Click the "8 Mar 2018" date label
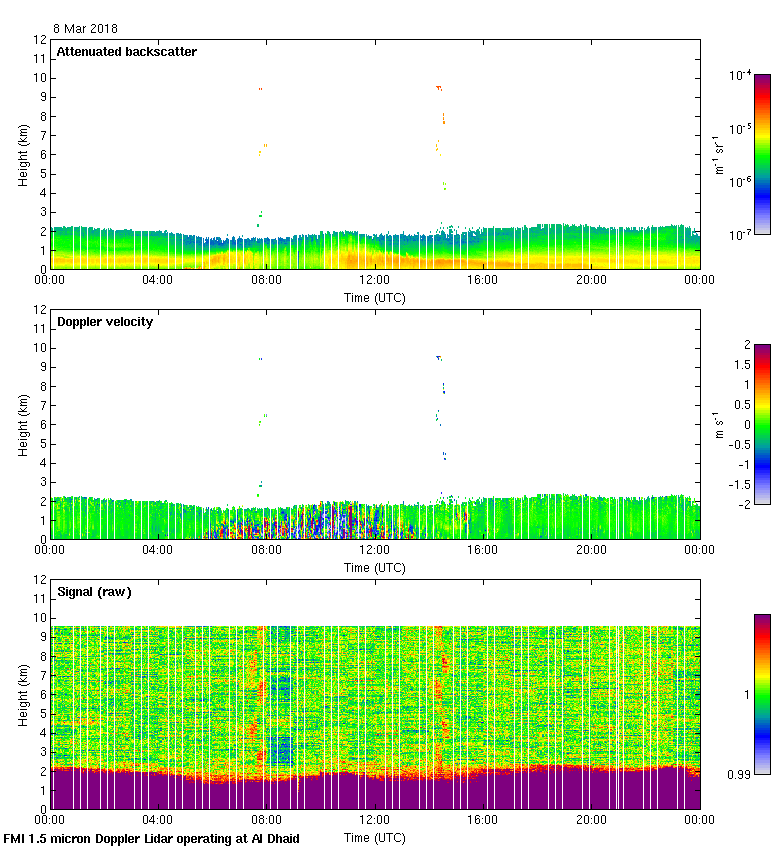The height and width of the screenshot is (850, 780). tap(85, 29)
